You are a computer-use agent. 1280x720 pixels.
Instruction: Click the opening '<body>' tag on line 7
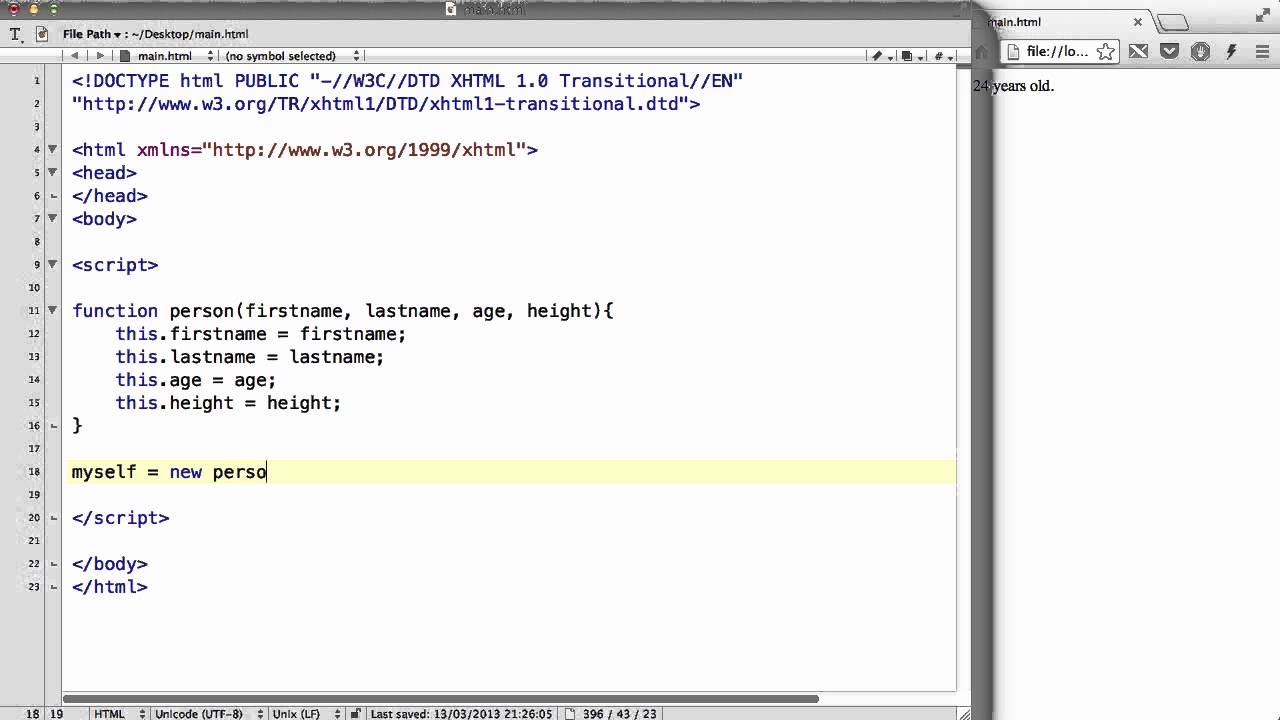pos(104,219)
